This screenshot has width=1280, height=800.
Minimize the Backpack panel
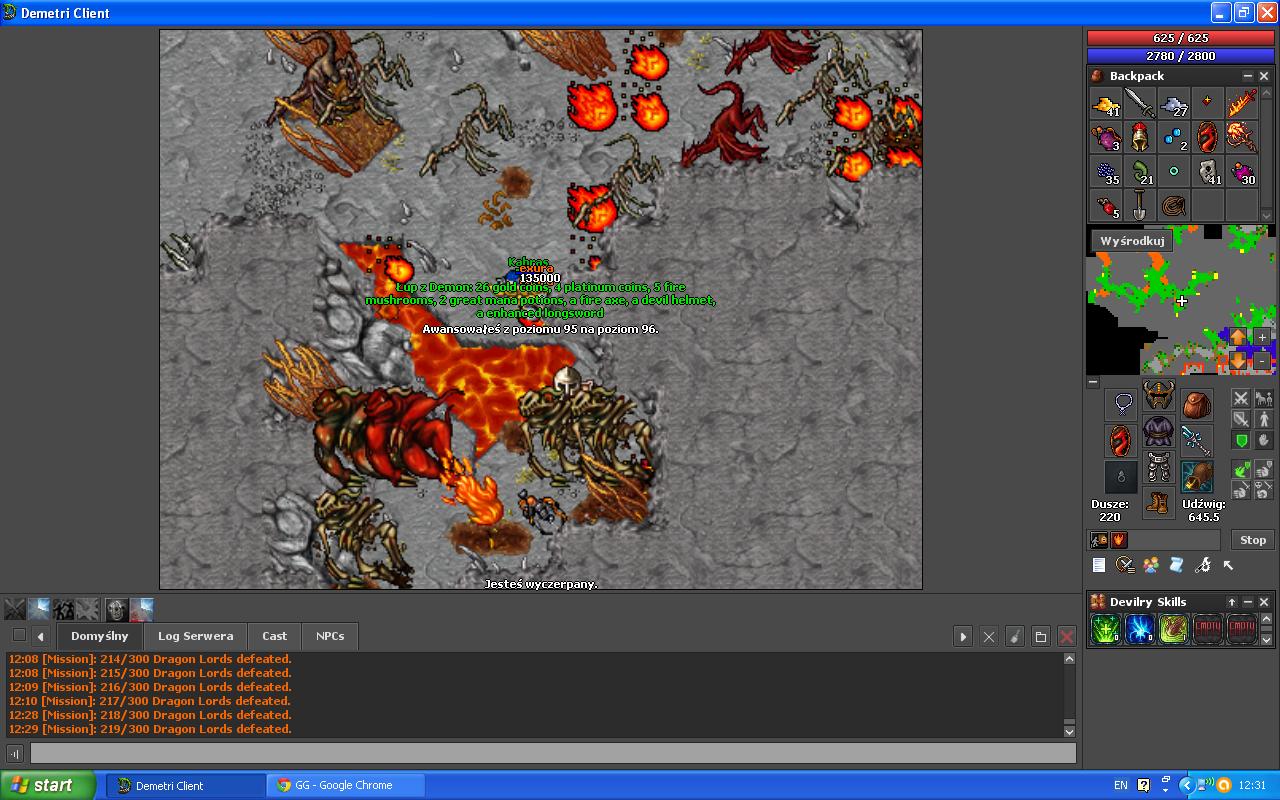[1248, 76]
